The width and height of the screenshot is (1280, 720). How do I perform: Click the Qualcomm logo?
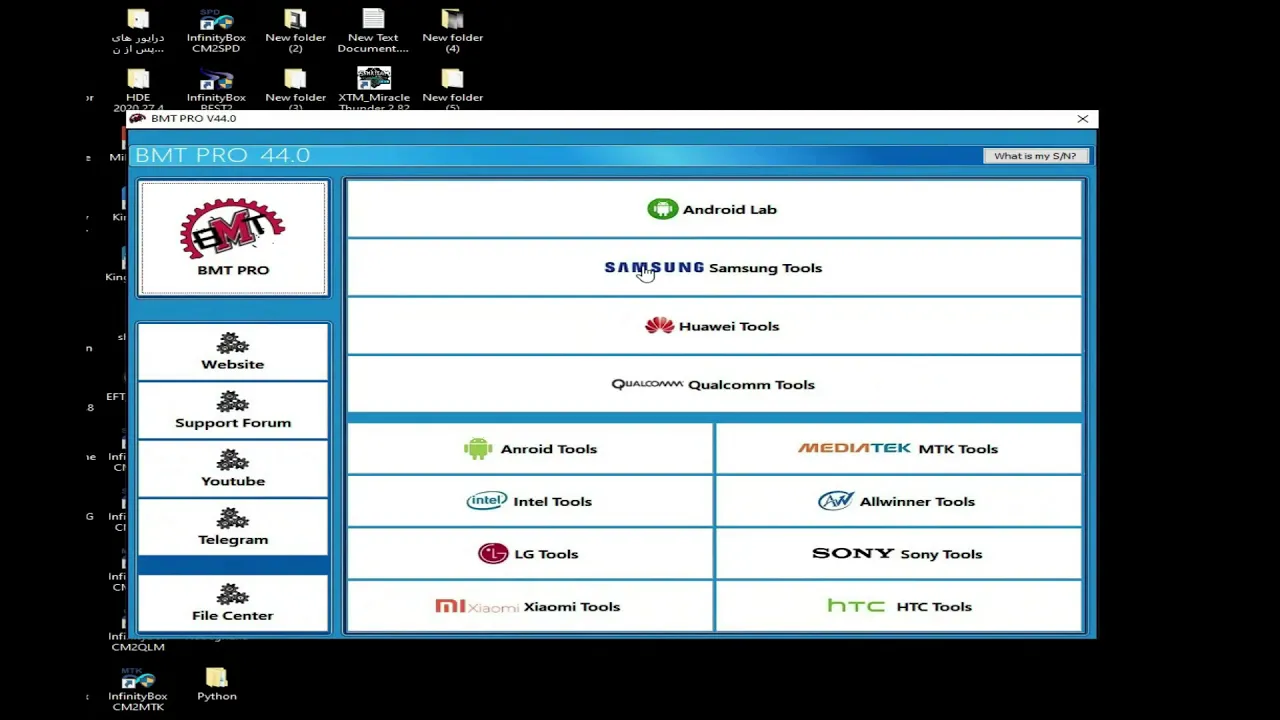647,384
